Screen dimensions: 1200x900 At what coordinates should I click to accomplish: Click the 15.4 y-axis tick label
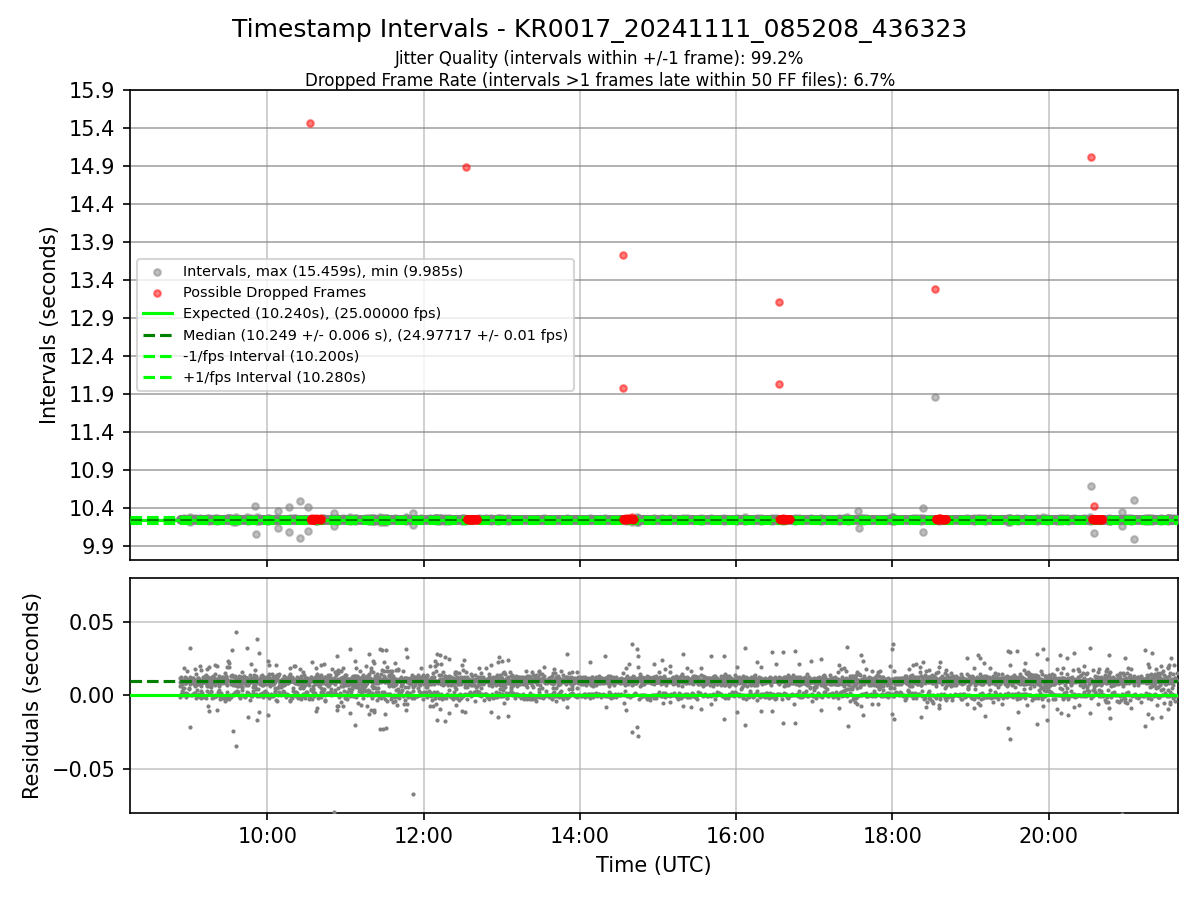tap(93, 129)
